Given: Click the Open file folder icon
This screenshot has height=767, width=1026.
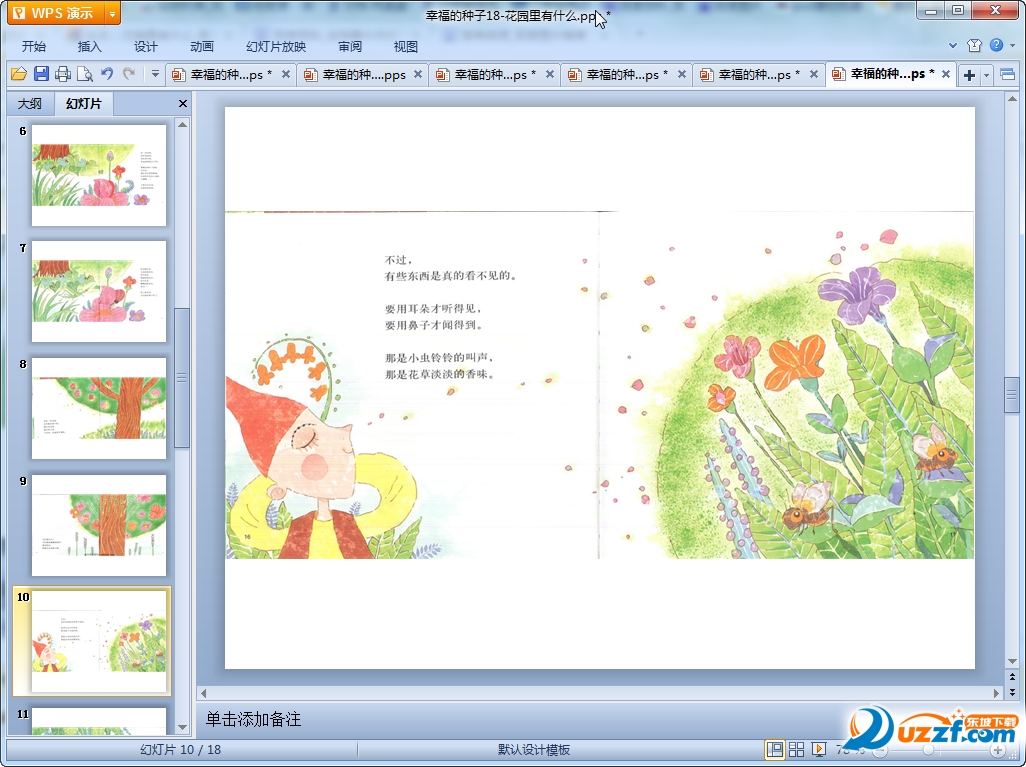Looking at the screenshot, I should (19, 74).
